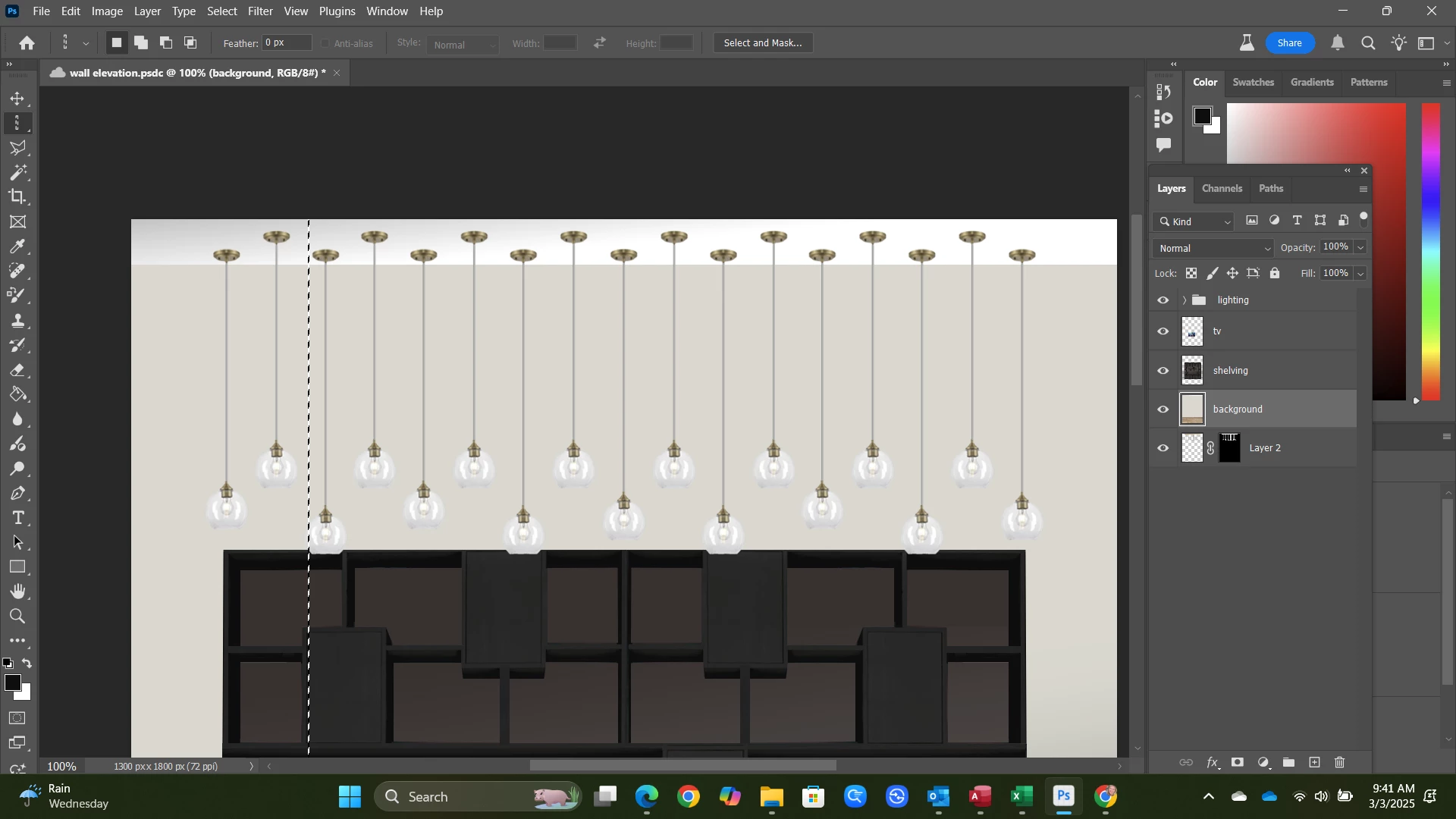Select the Move tool
The image size is (1456, 819).
[x=17, y=99]
